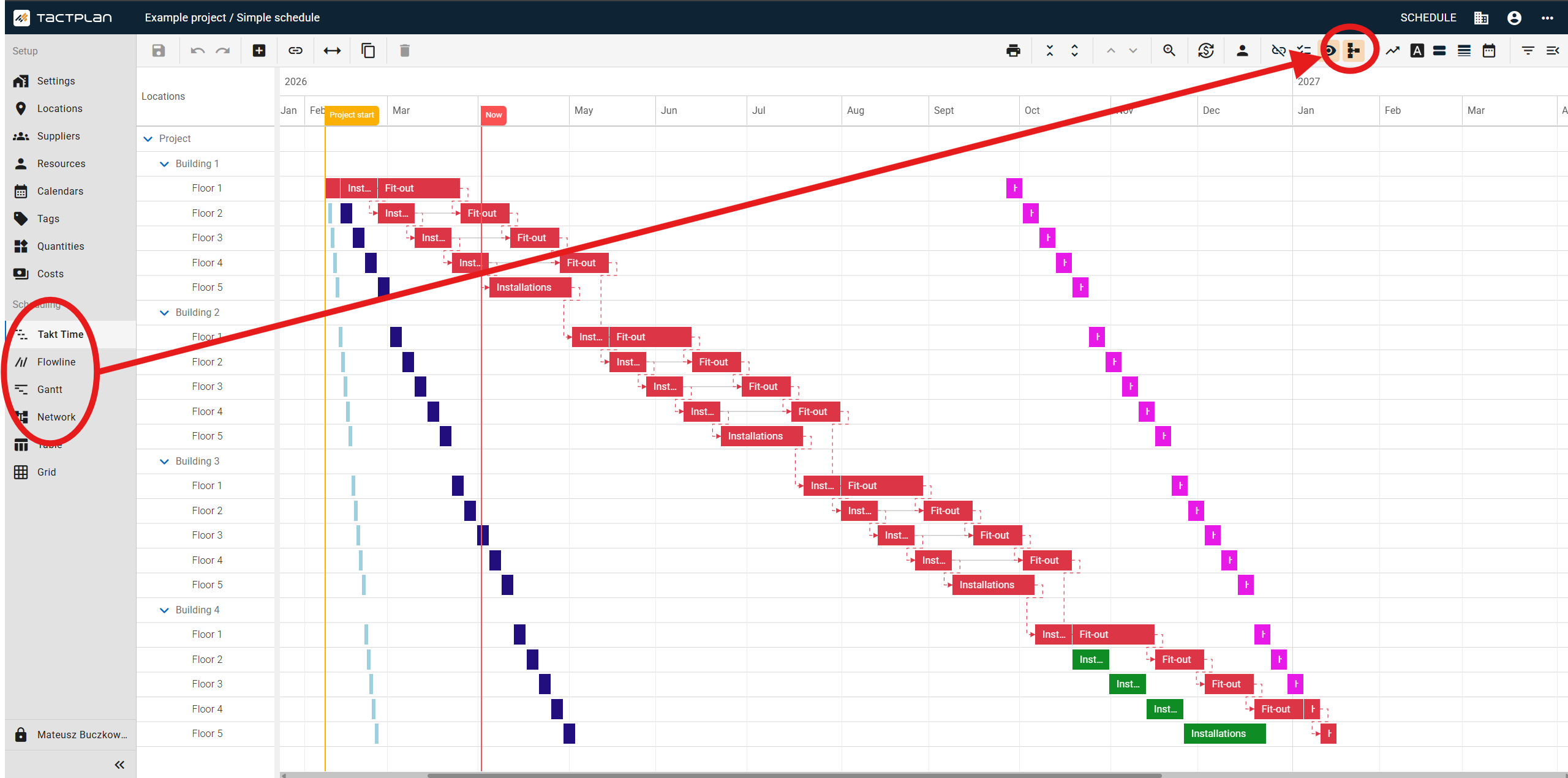Click the Project start marker

(x=352, y=115)
